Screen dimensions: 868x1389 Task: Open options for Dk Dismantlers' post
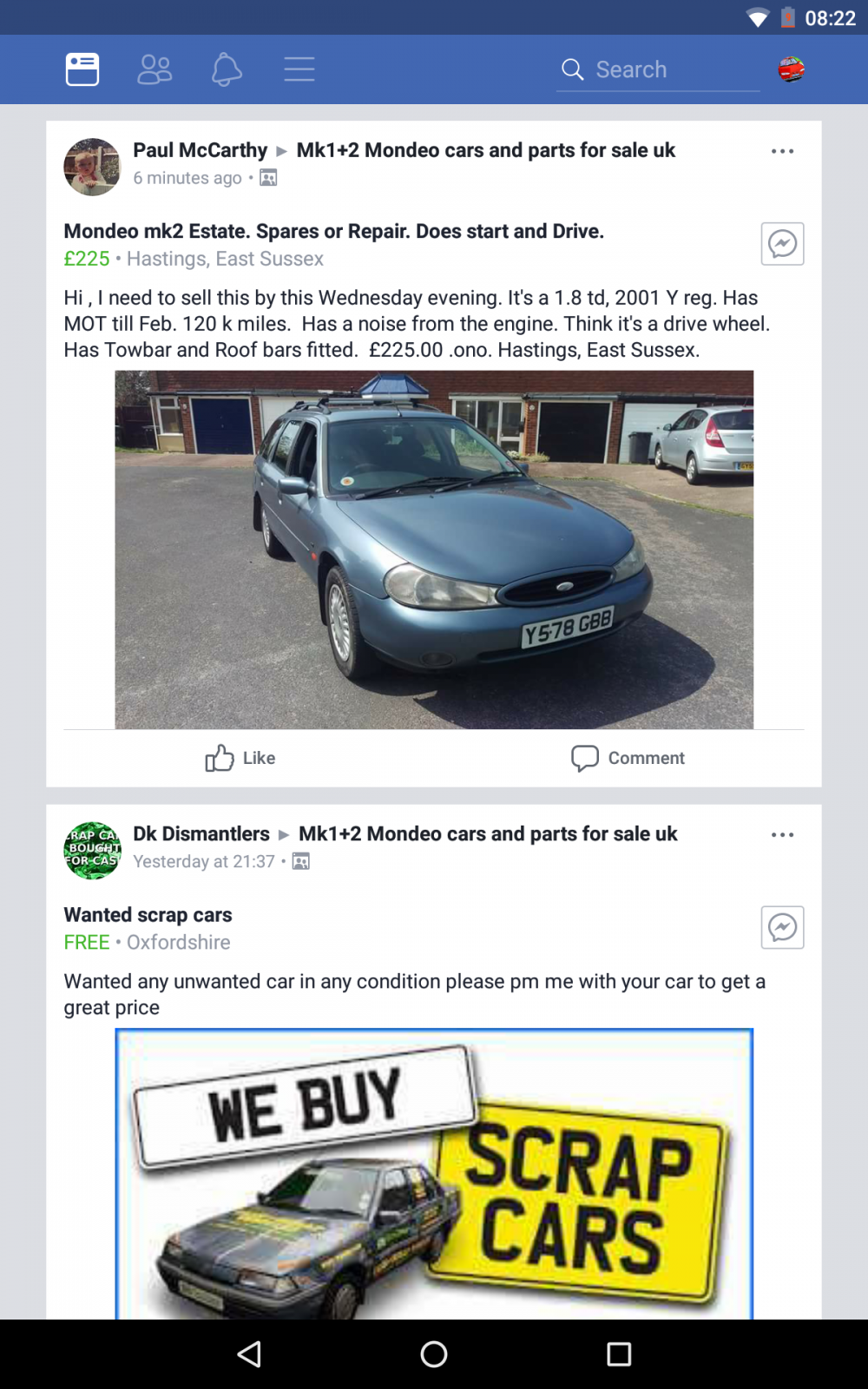pos(782,834)
